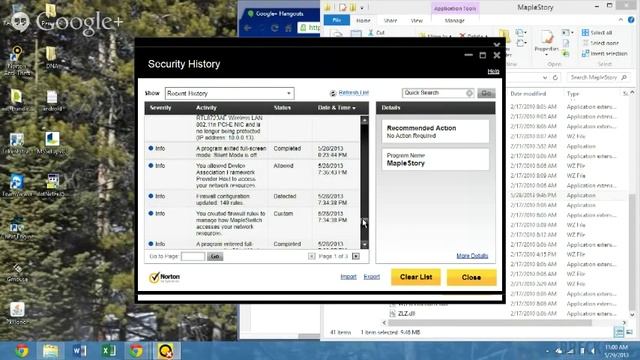The height and width of the screenshot is (360, 640).
Task: Switch to the Home ribbon tab in Explorer
Action: coord(363,20)
